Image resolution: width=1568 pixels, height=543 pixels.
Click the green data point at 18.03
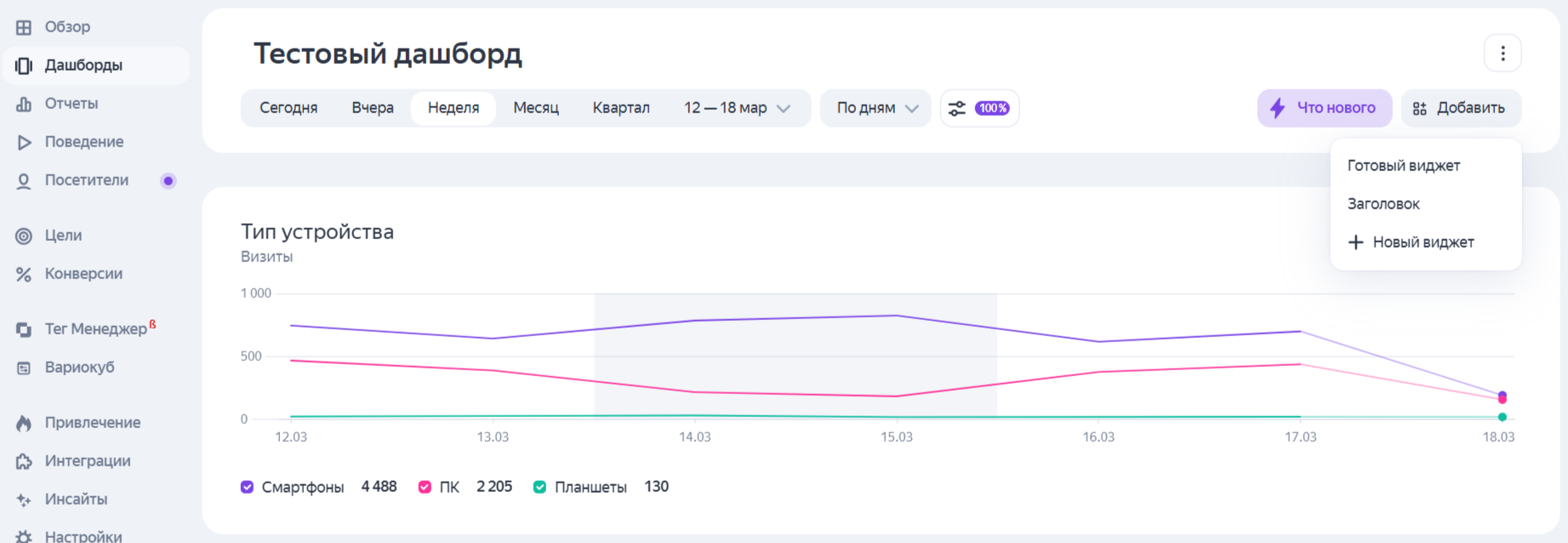pyautogui.click(x=1502, y=417)
